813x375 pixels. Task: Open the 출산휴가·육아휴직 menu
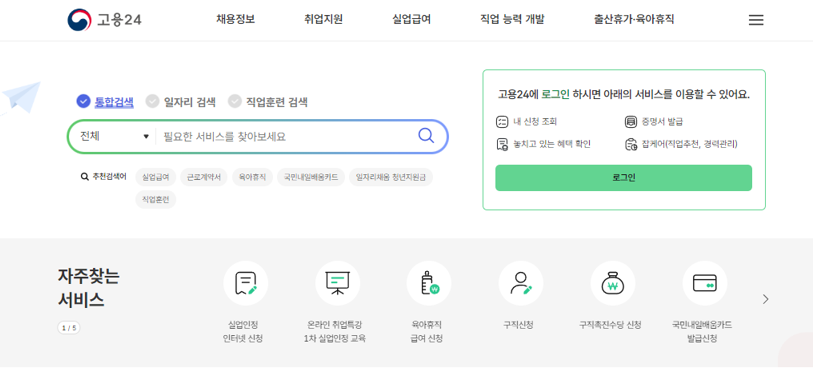pyautogui.click(x=634, y=20)
